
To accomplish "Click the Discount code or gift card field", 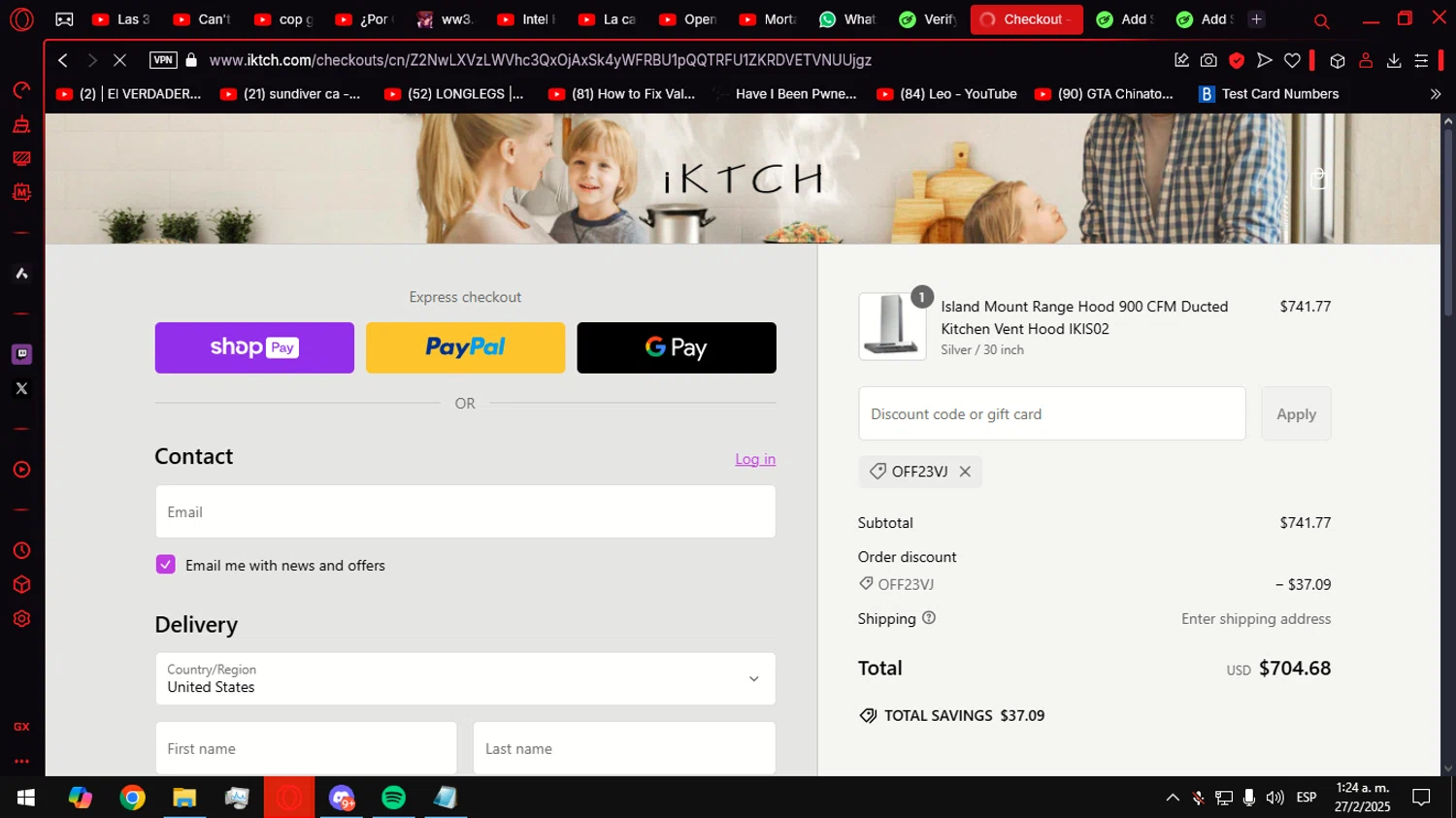I will click(1051, 413).
